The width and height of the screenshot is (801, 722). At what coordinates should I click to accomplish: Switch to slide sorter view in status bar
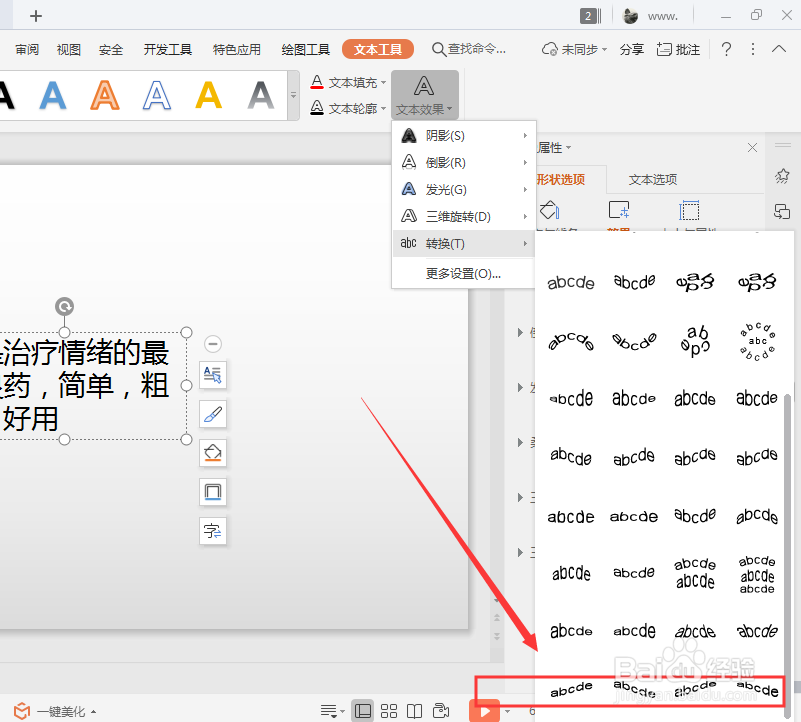click(x=389, y=710)
